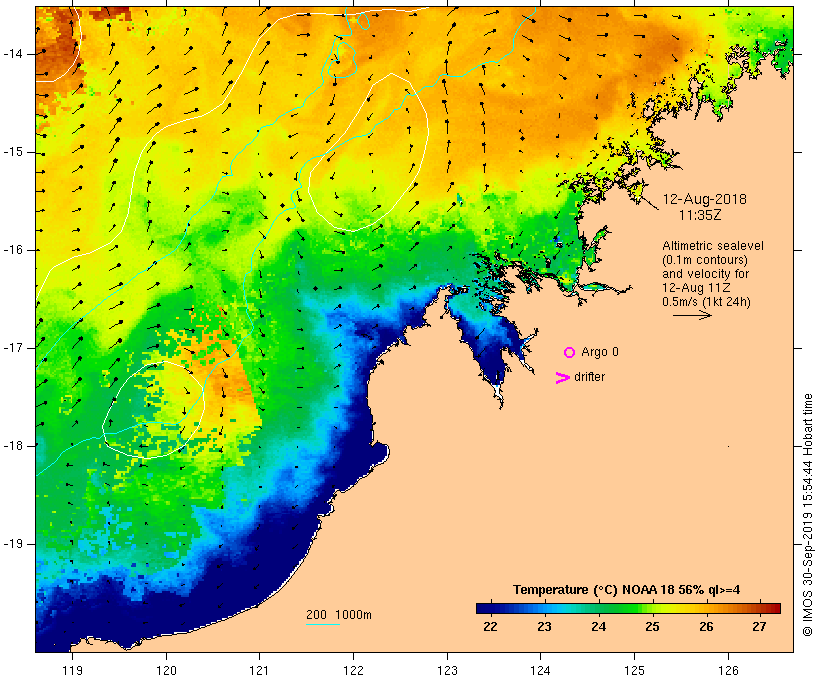Click the longitude label '120'
The width and height of the screenshot is (820, 680).
[166, 670]
